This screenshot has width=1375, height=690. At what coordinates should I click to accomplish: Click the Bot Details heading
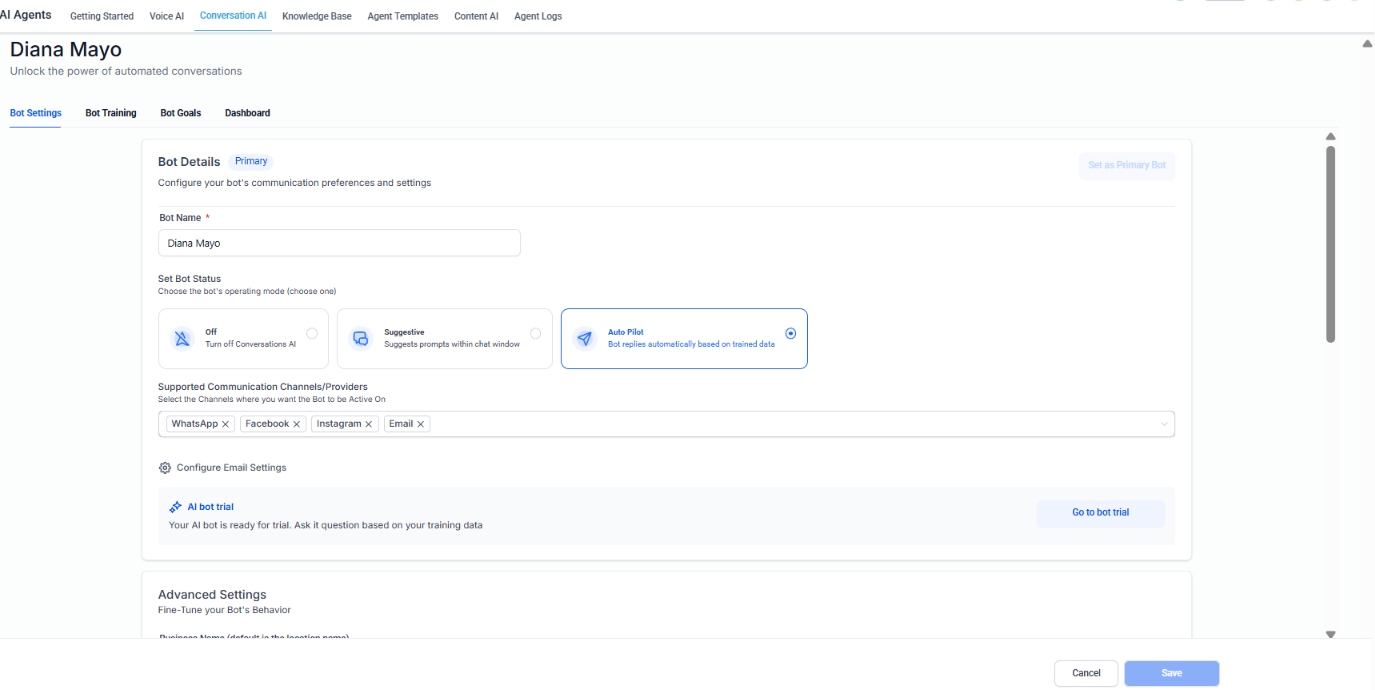pos(189,162)
